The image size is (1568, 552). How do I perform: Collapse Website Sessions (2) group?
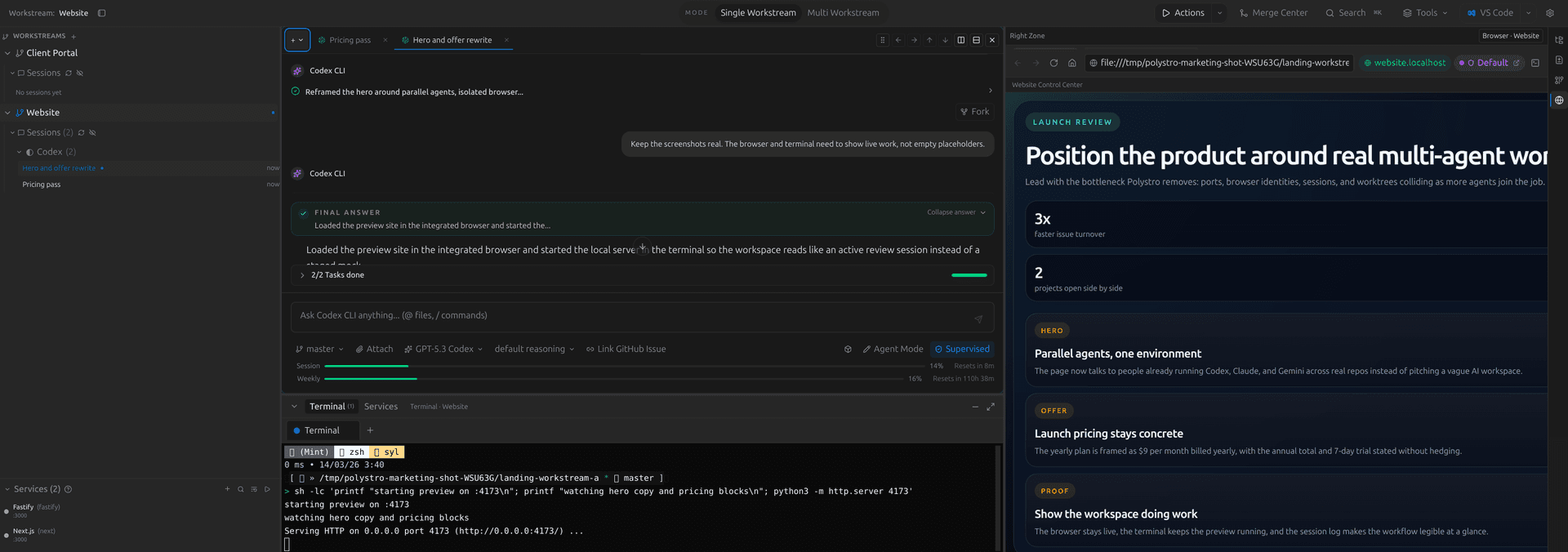click(12, 132)
